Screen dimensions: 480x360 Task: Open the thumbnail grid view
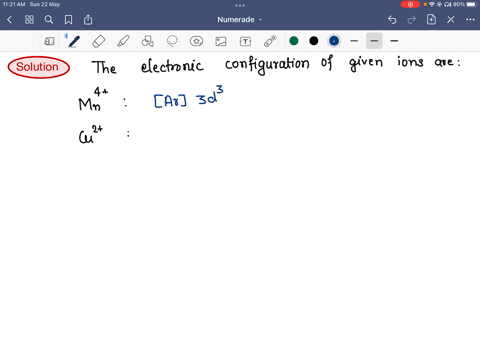click(29, 20)
